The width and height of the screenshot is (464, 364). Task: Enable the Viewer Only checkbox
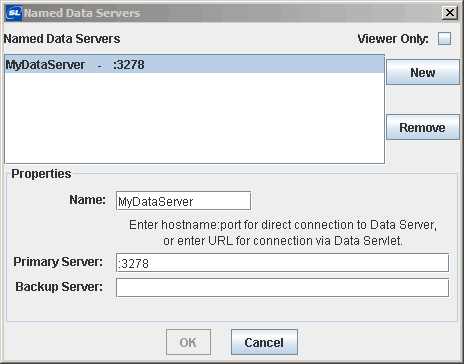444,38
